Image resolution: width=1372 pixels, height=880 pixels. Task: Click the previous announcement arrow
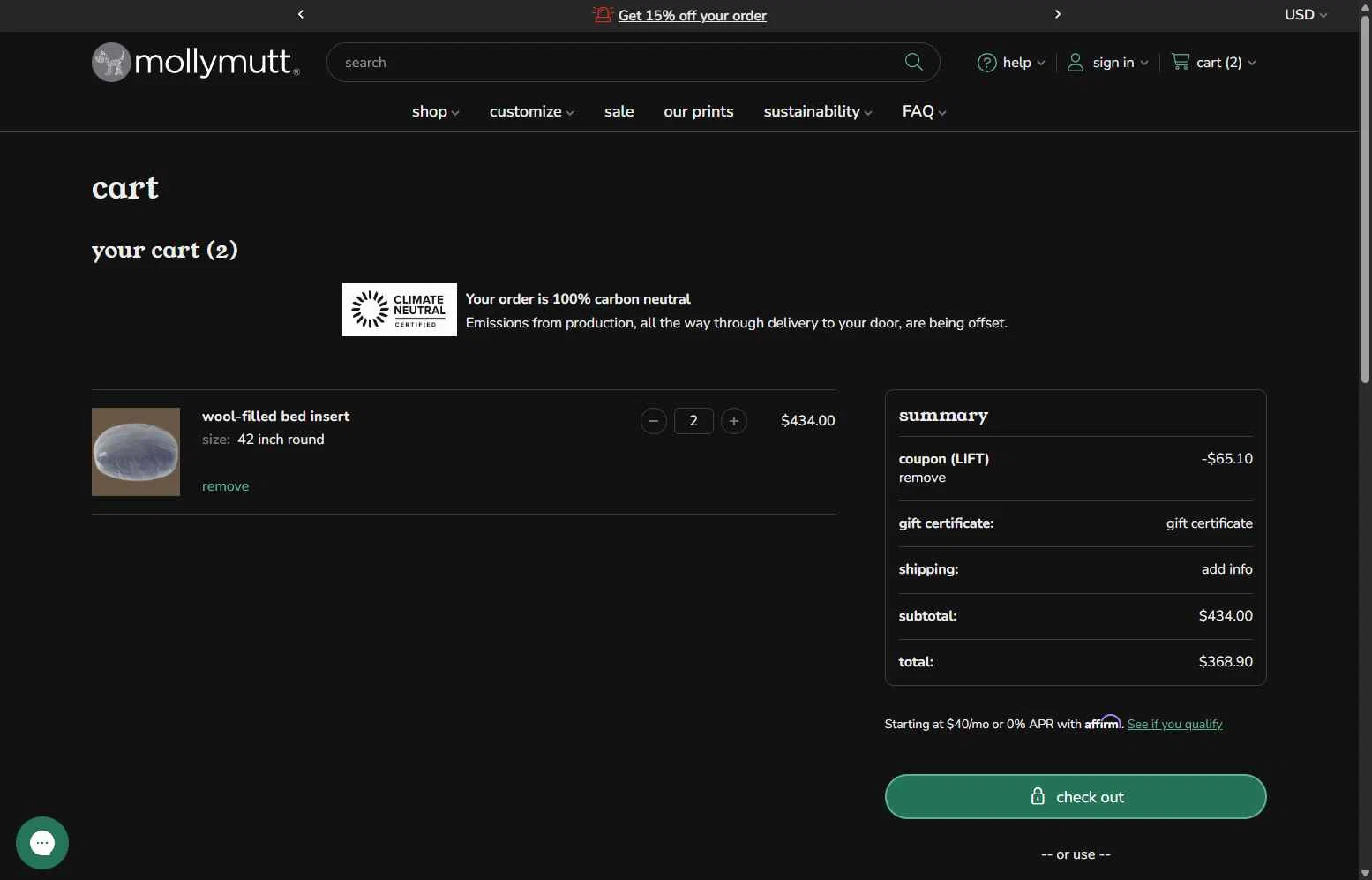tap(301, 14)
